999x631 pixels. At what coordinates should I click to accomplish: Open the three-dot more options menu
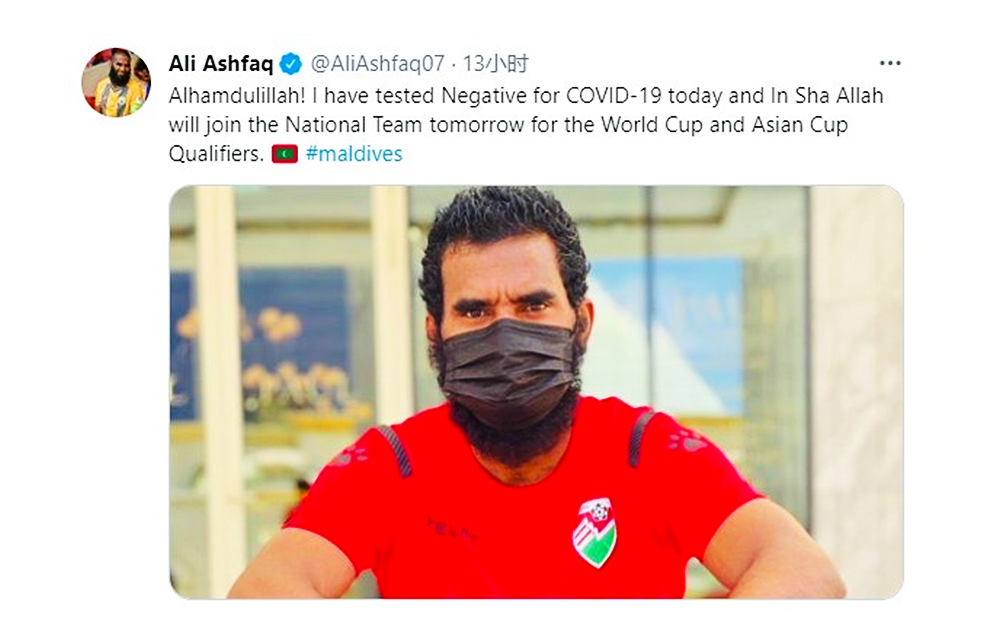(889, 64)
